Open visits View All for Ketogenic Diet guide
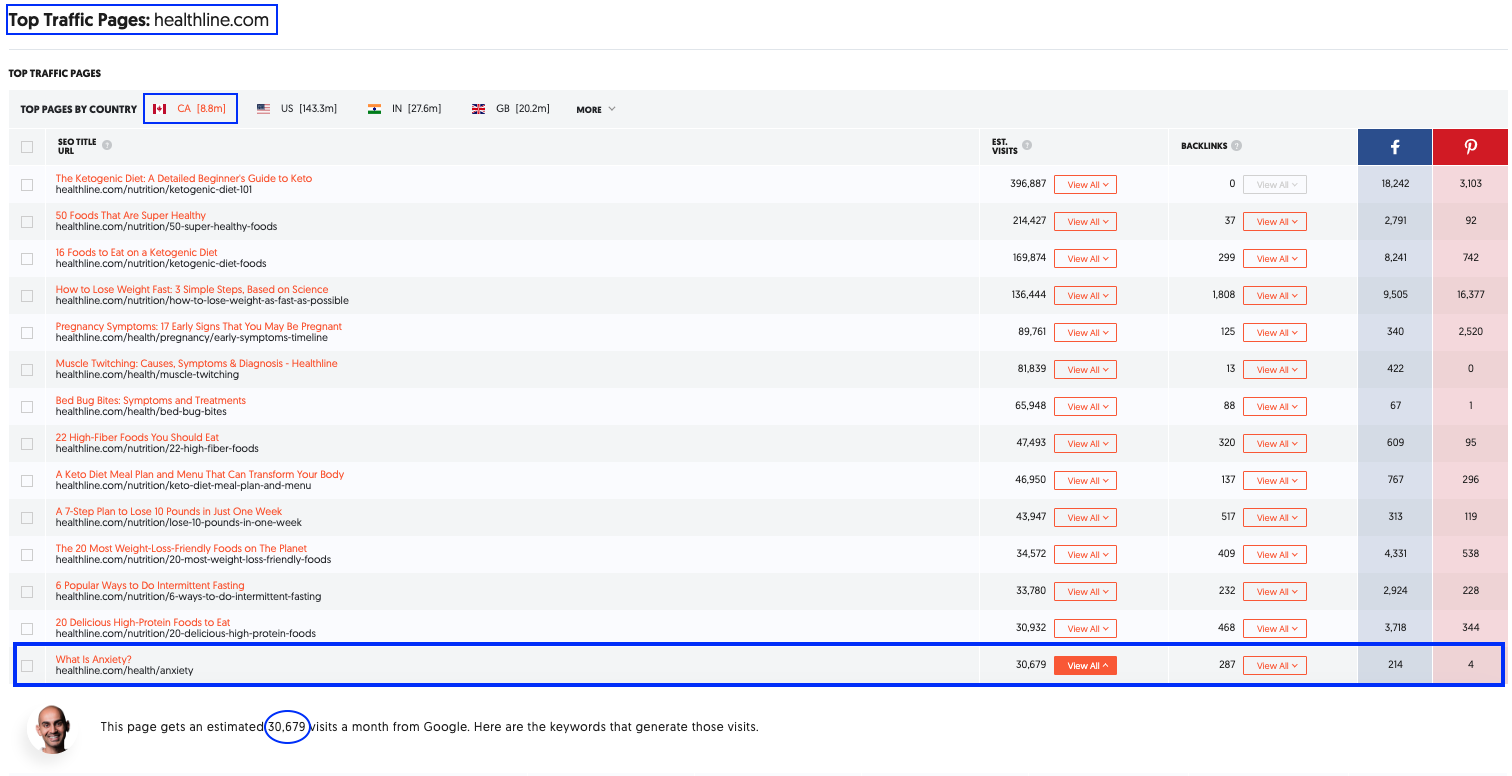This screenshot has width=1512, height=776. pos(1085,184)
